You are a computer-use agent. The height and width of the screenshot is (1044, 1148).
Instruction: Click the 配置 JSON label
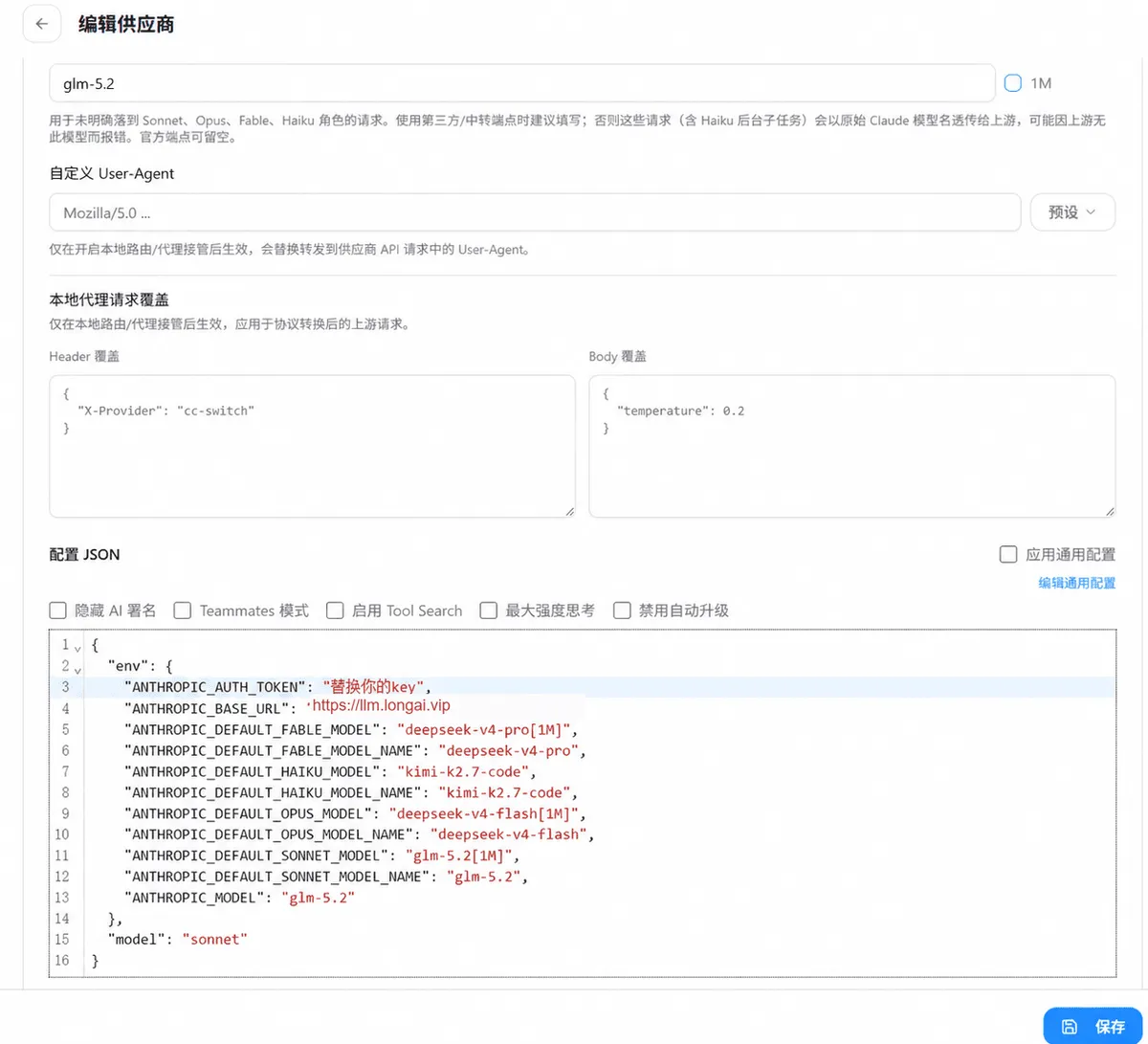pyautogui.click(x=84, y=554)
